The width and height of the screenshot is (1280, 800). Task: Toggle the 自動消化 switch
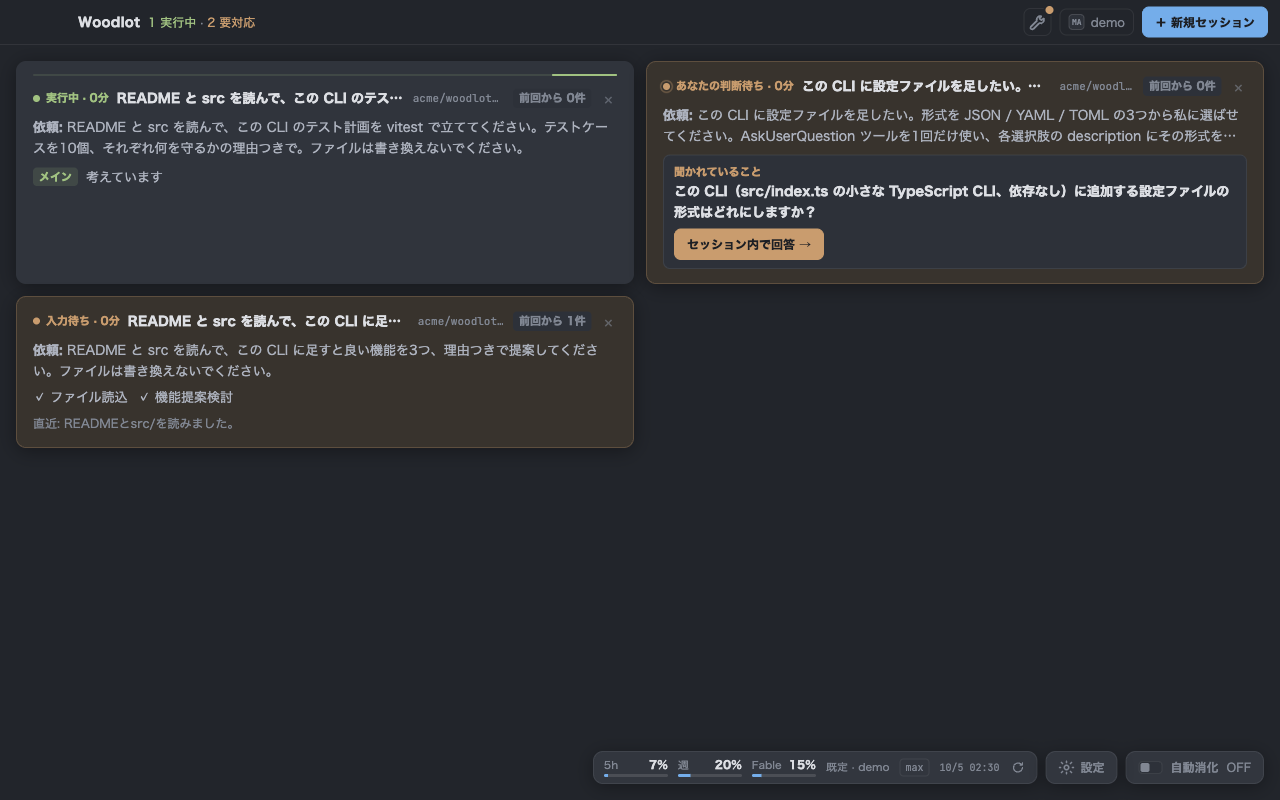click(x=1151, y=768)
